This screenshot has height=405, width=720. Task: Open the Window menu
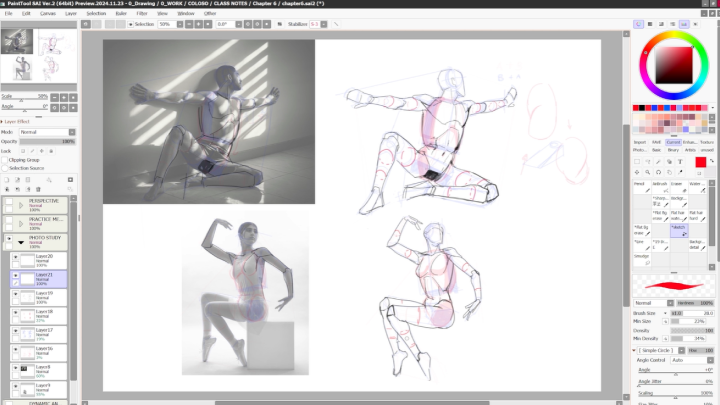(186, 13)
